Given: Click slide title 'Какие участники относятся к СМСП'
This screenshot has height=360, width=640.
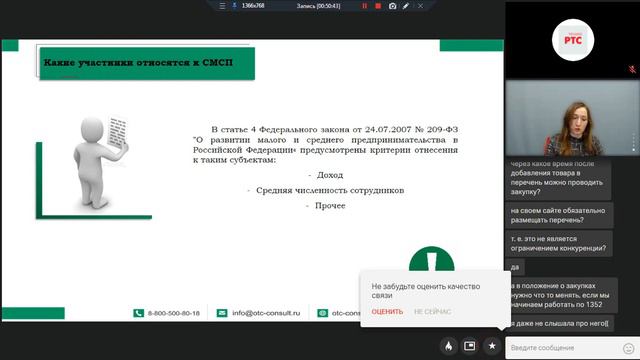Looking at the screenshot, I should click(138, 62).
